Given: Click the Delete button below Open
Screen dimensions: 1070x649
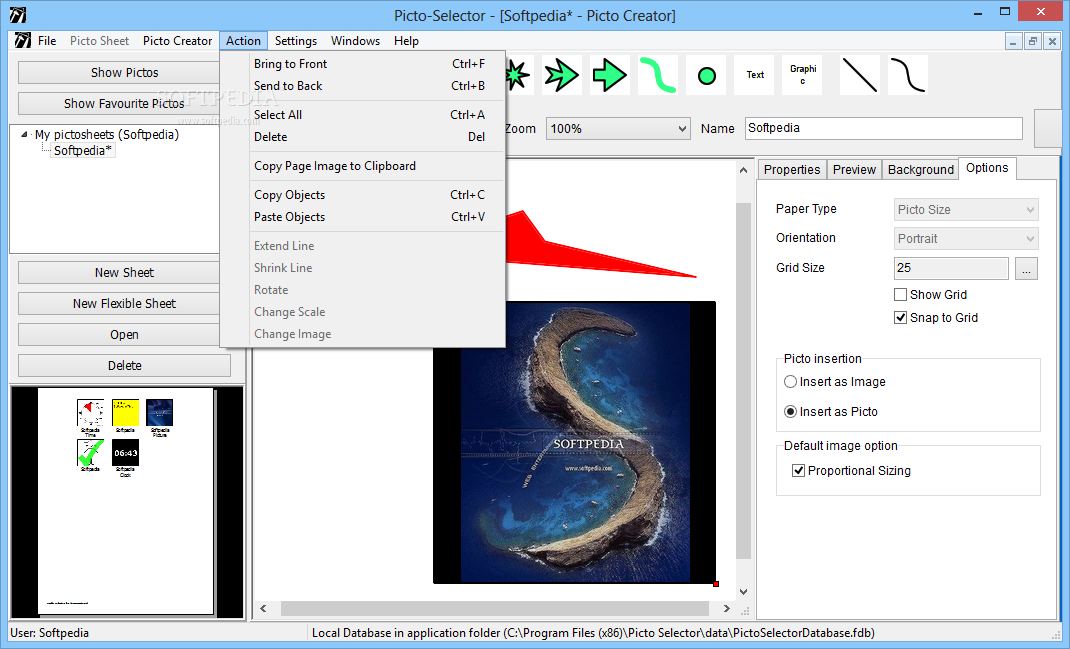Looking at the screenshot, I should pos(124,365).
